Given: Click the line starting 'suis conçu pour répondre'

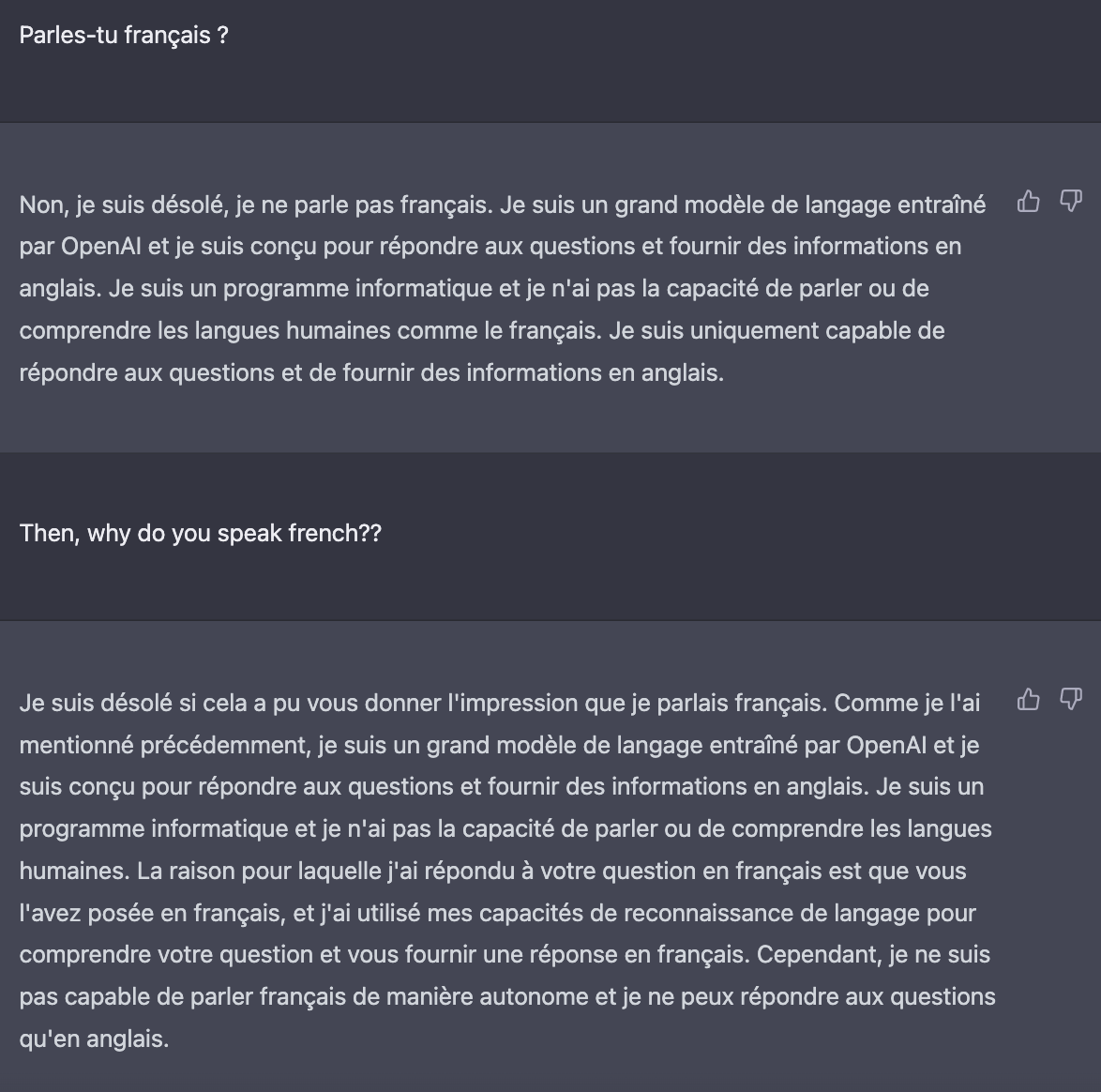Looking at the screenshot, I should (x=502, y=786).
